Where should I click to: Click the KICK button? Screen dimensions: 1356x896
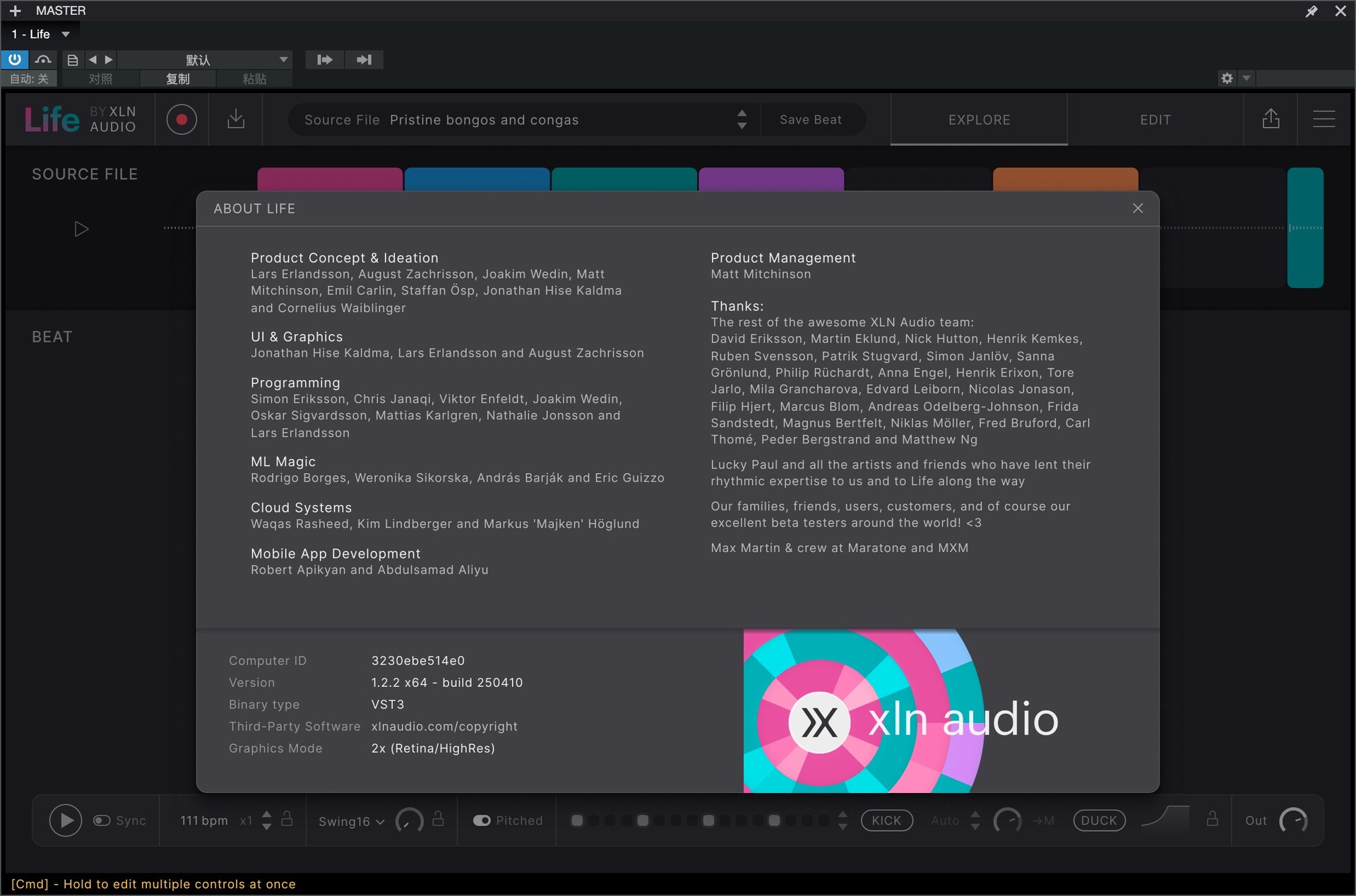pyautogui.click(x=886, y=820)
